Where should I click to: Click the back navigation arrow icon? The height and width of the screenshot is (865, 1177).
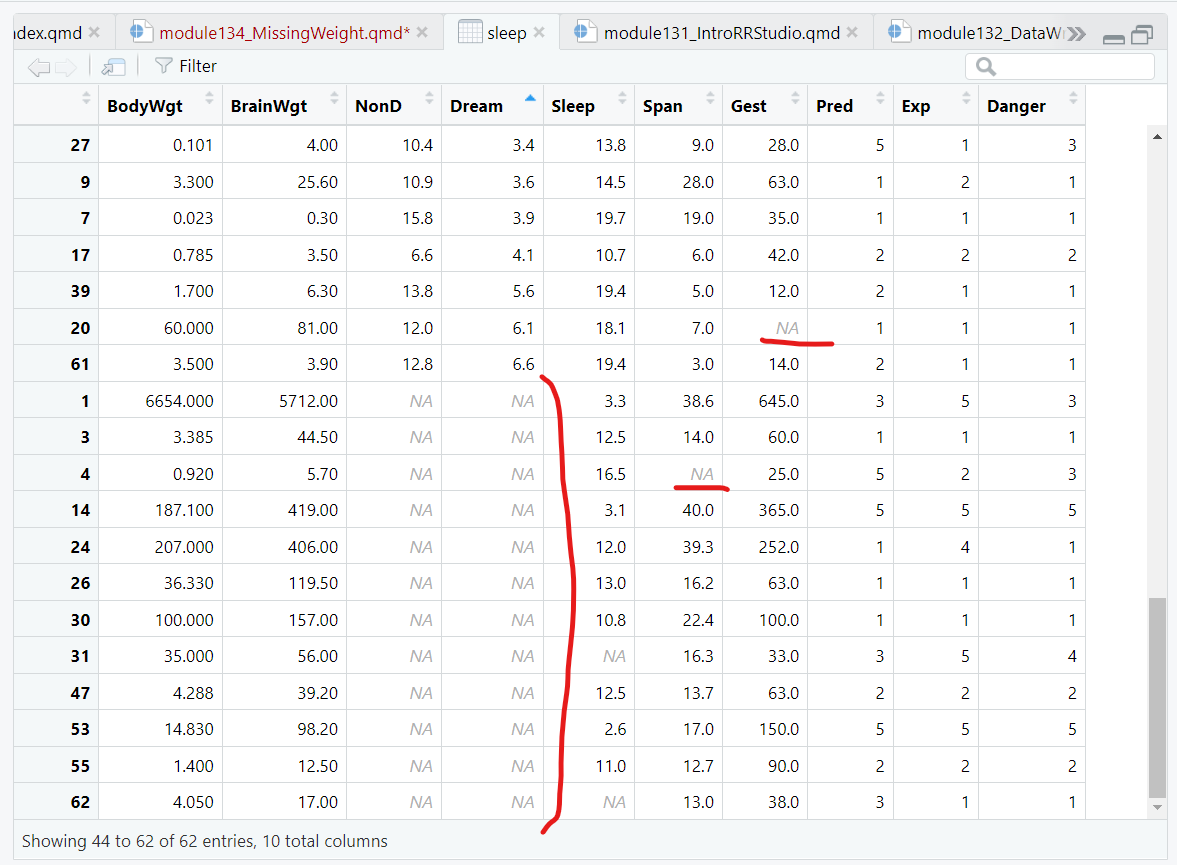point(38,67)
